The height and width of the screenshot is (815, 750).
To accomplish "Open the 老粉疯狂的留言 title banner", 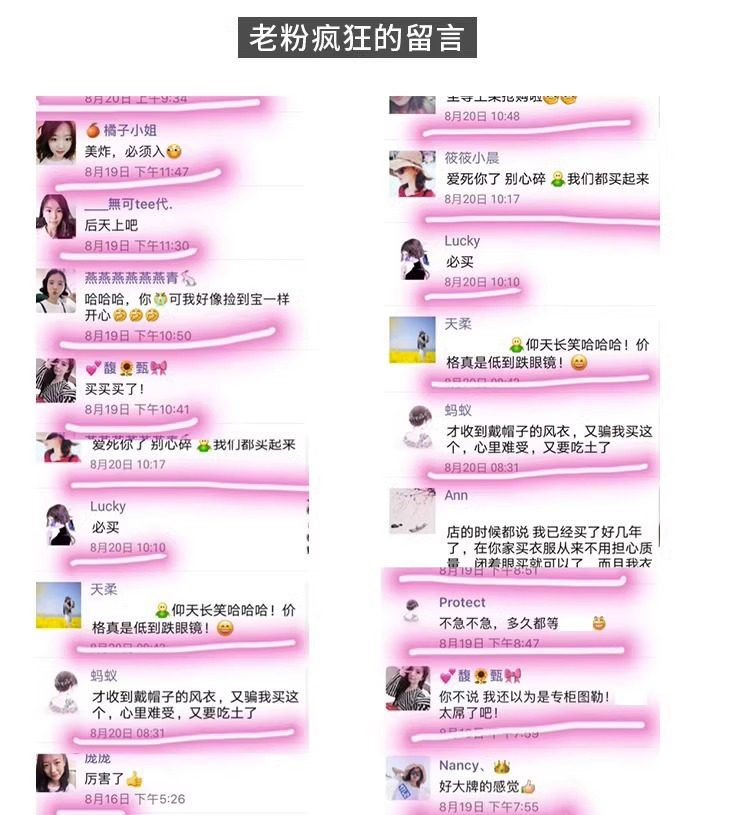I will (357, 37).
